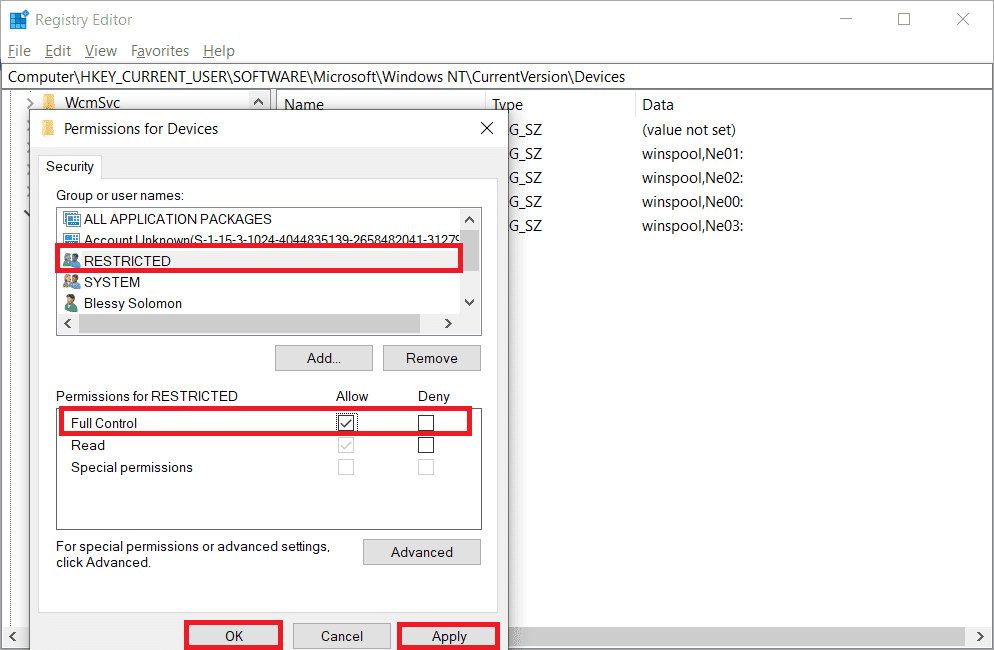Click the Blessy Solomon user icon

click(71, 303)
